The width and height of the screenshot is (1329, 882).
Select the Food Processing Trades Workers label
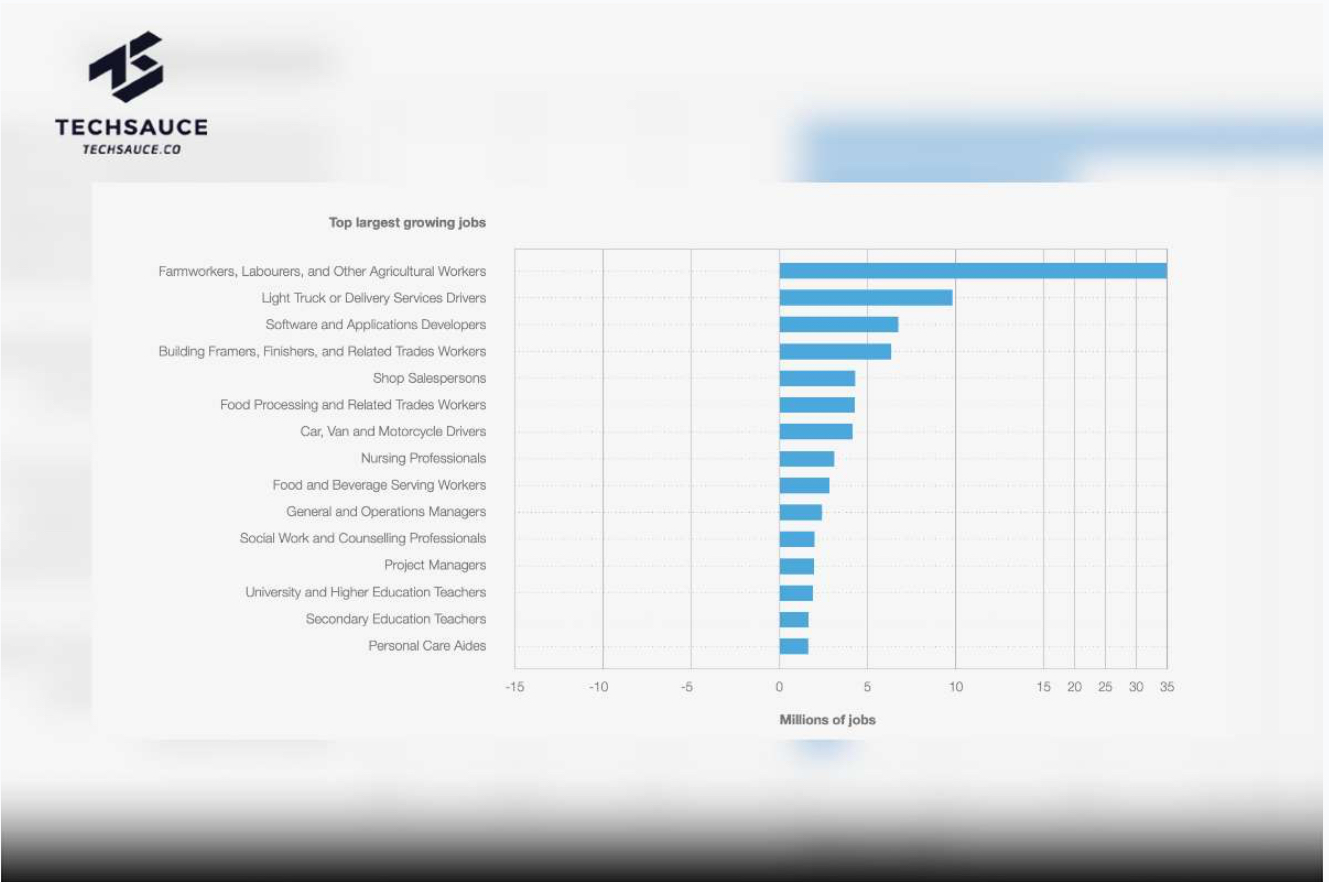[353, 405]
